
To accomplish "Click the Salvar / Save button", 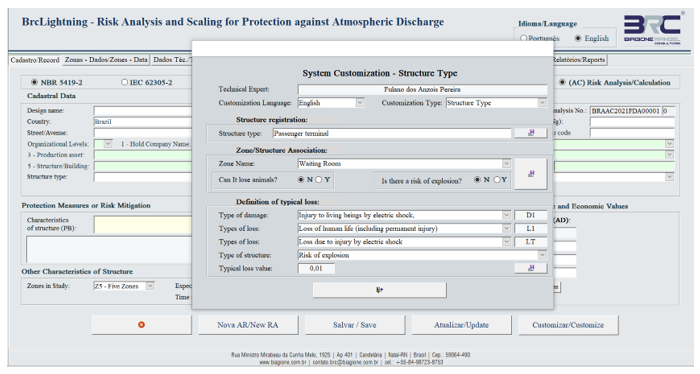I will point(355,325).
